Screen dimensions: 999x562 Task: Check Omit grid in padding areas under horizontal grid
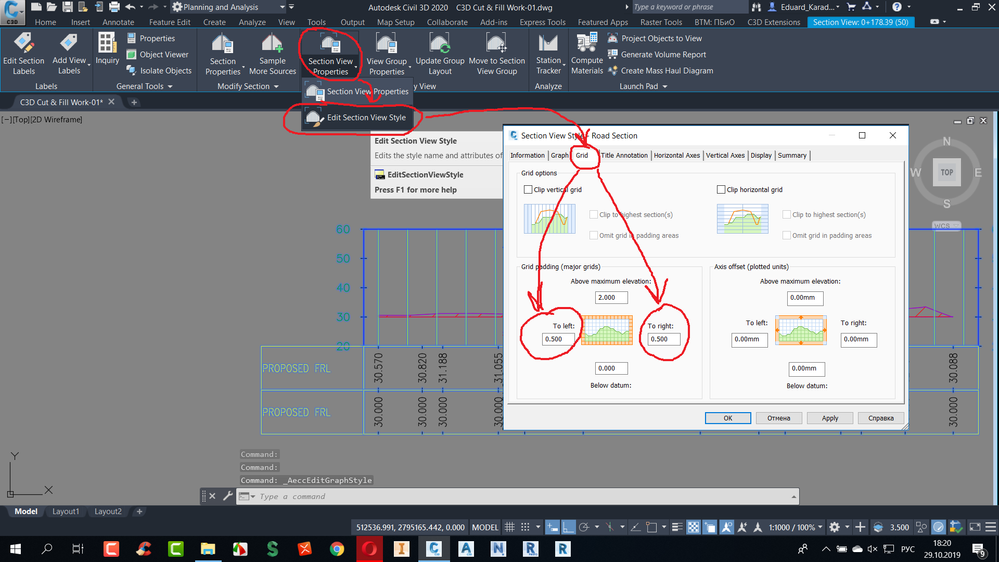pyautogui.click(x=787, y=235)
